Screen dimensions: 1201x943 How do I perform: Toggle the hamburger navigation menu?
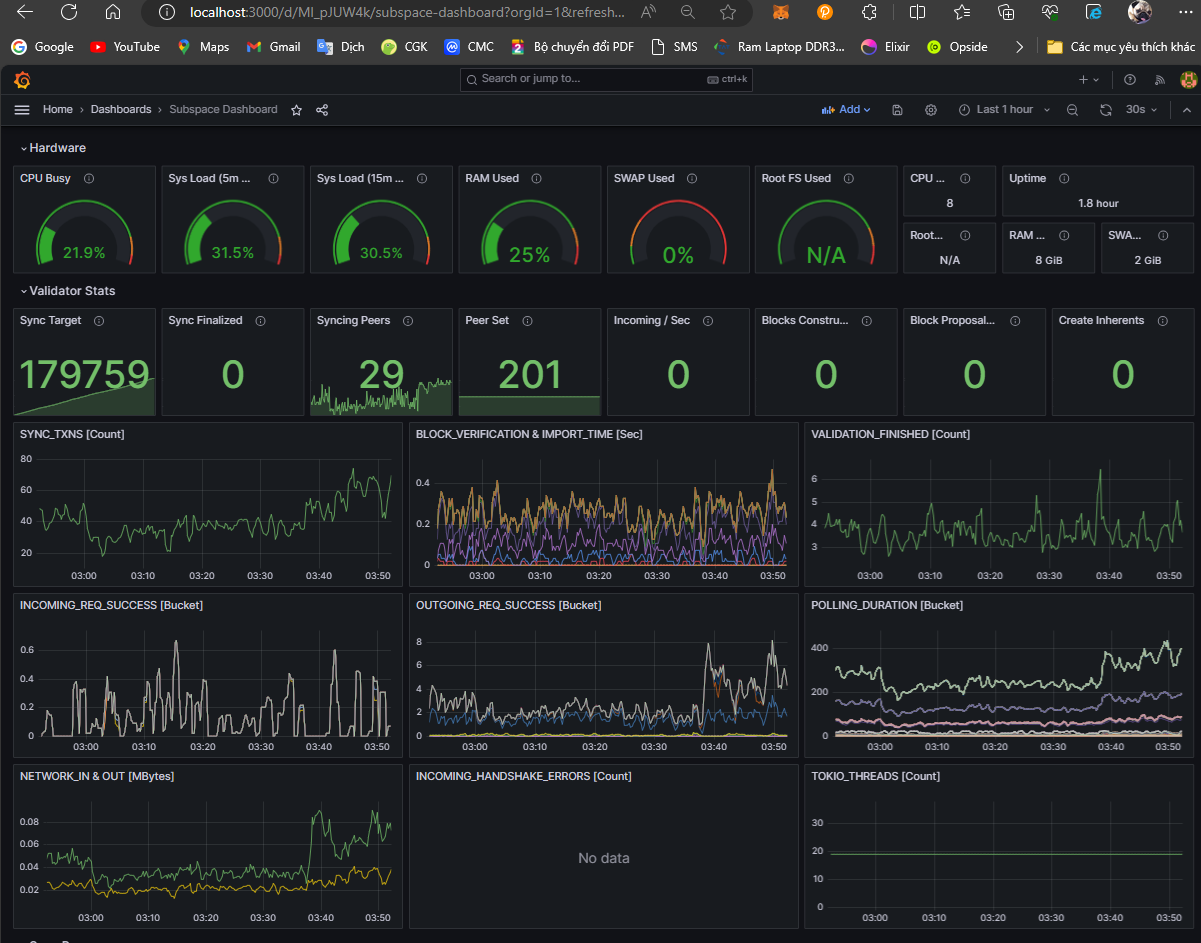(x=21, y=109)
